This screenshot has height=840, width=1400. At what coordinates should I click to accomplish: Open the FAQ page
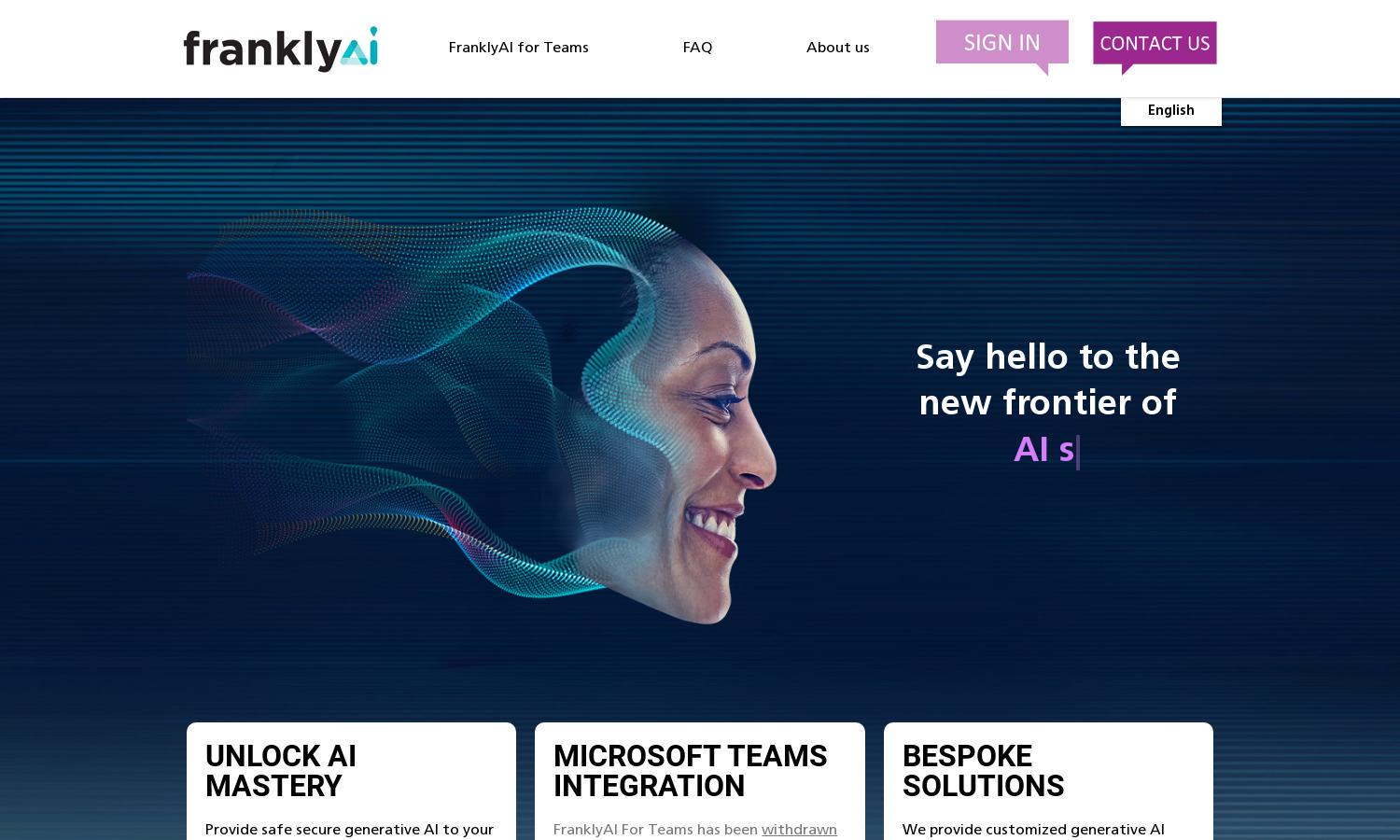pyautogui.click(x=697, y=48)
